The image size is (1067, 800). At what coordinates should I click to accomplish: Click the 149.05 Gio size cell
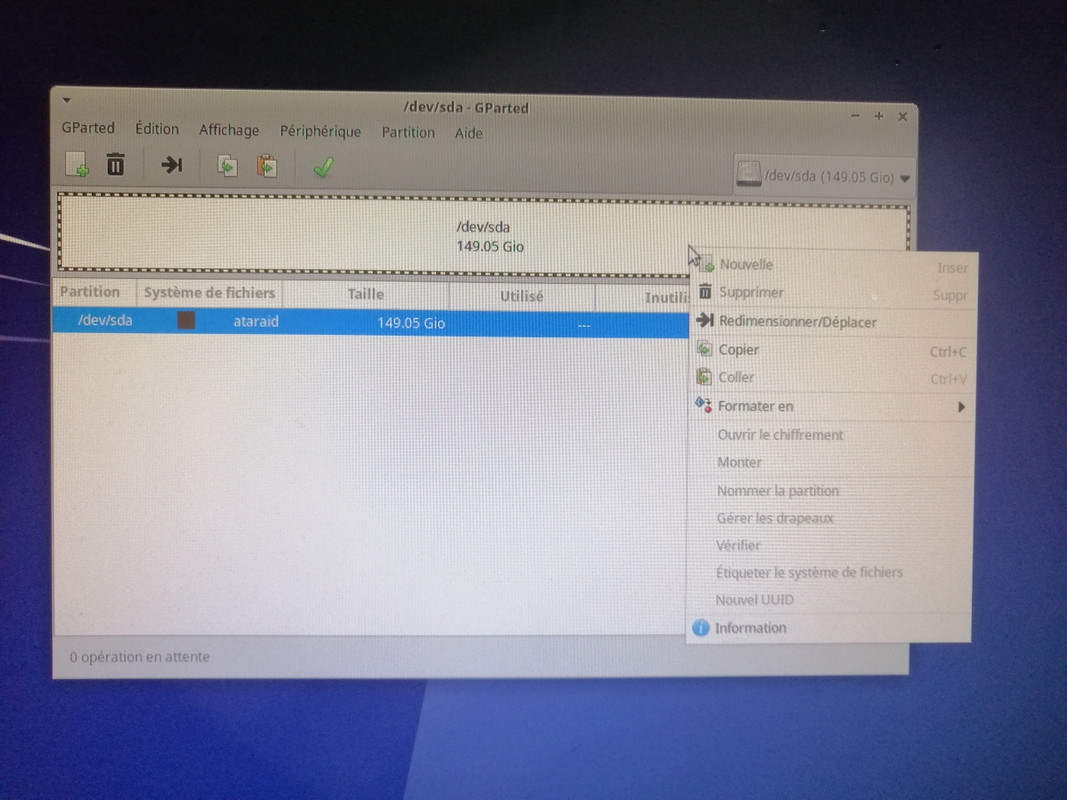point(411,323)
